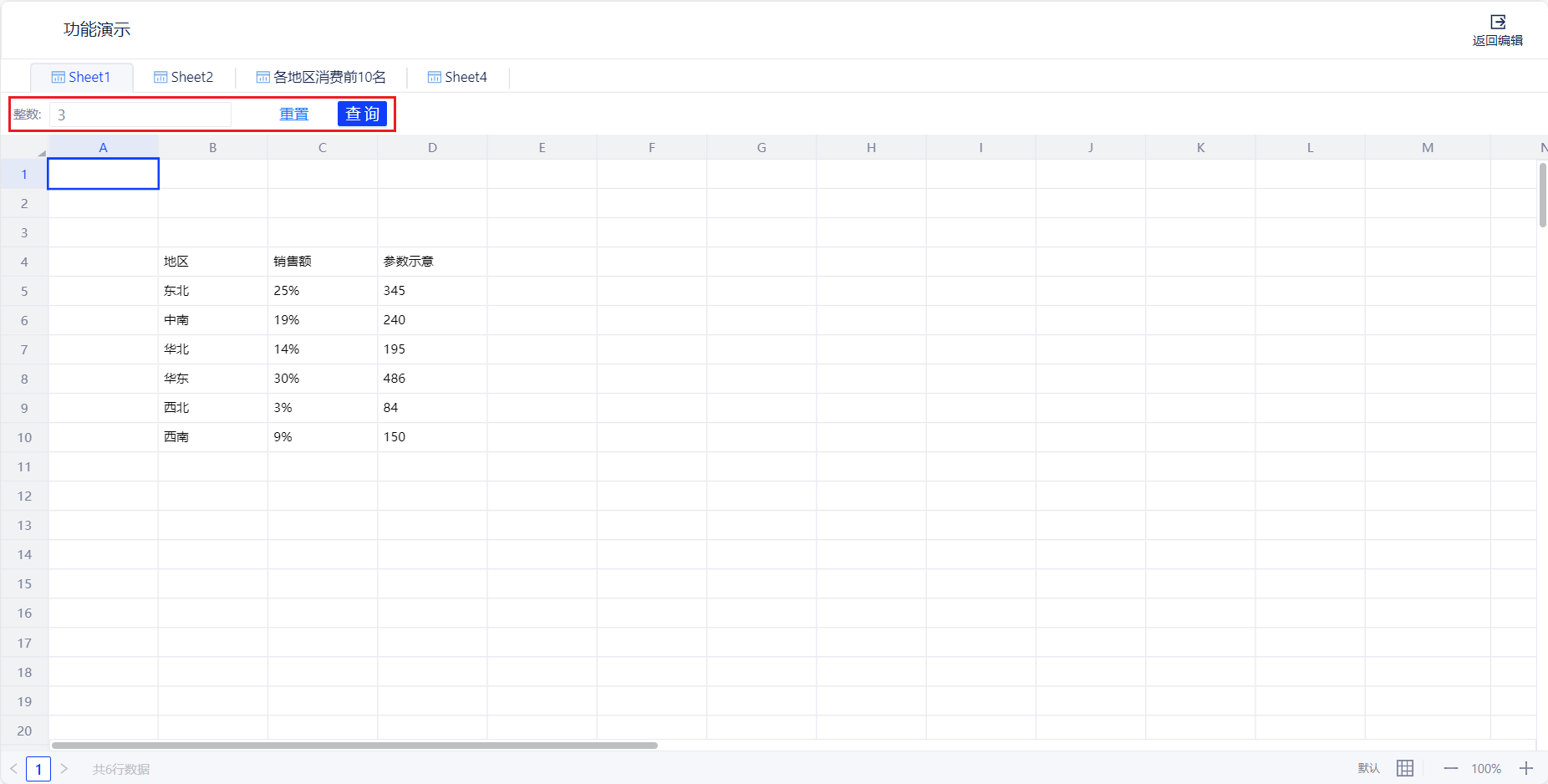Click the 查询 query button

click(362, 114)
